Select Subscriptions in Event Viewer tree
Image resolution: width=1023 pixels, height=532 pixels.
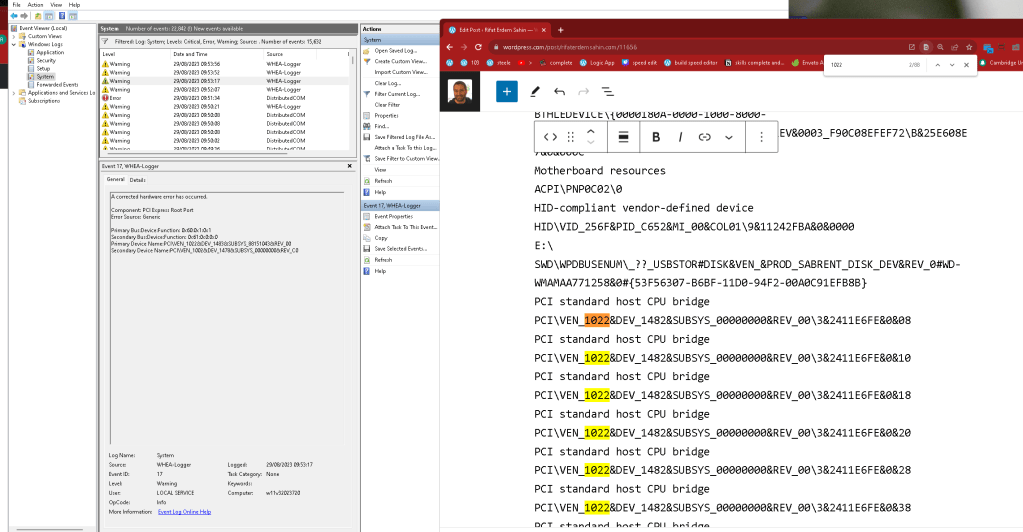pyautogui.click(x=44, y=101)
